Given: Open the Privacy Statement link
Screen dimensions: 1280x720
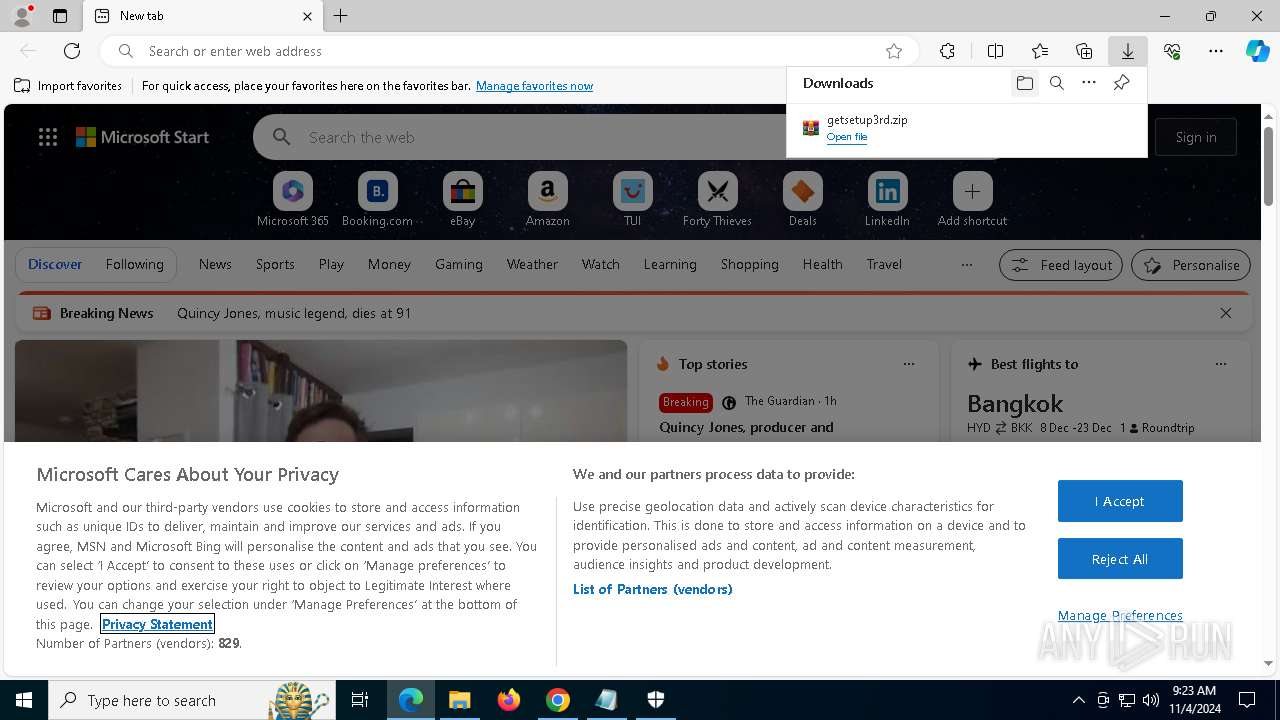Looking at the screenshot, I should (x=157, y=624).
